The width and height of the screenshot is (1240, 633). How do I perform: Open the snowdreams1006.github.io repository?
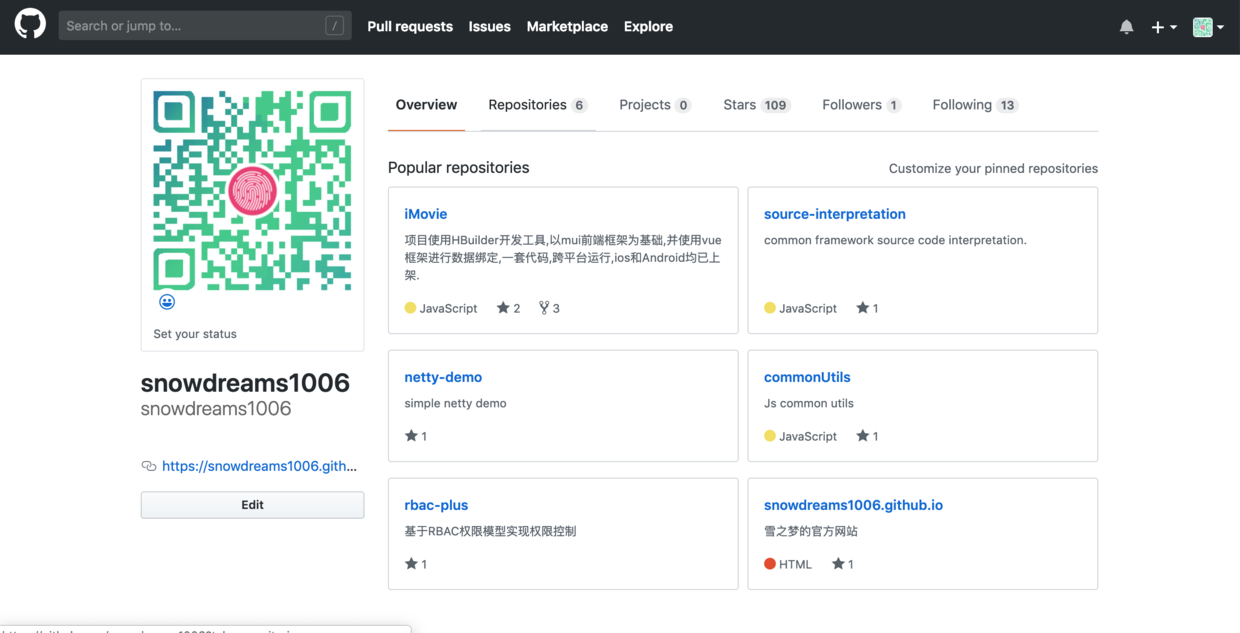coord(853,505)
